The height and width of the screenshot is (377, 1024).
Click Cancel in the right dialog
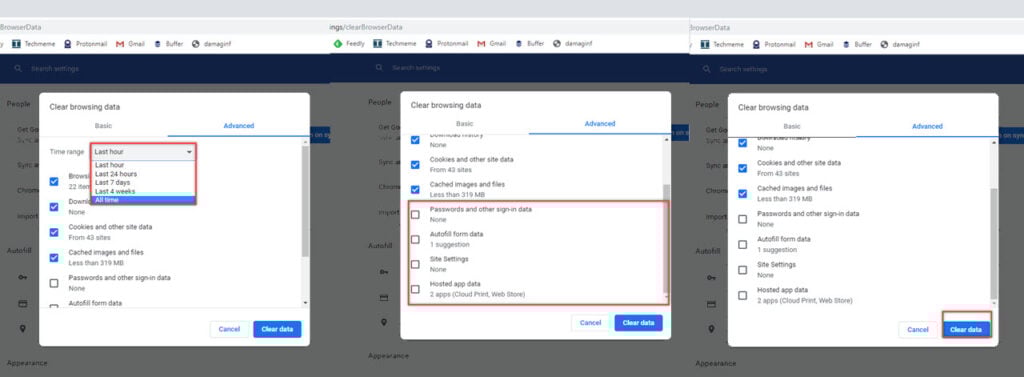918,329
